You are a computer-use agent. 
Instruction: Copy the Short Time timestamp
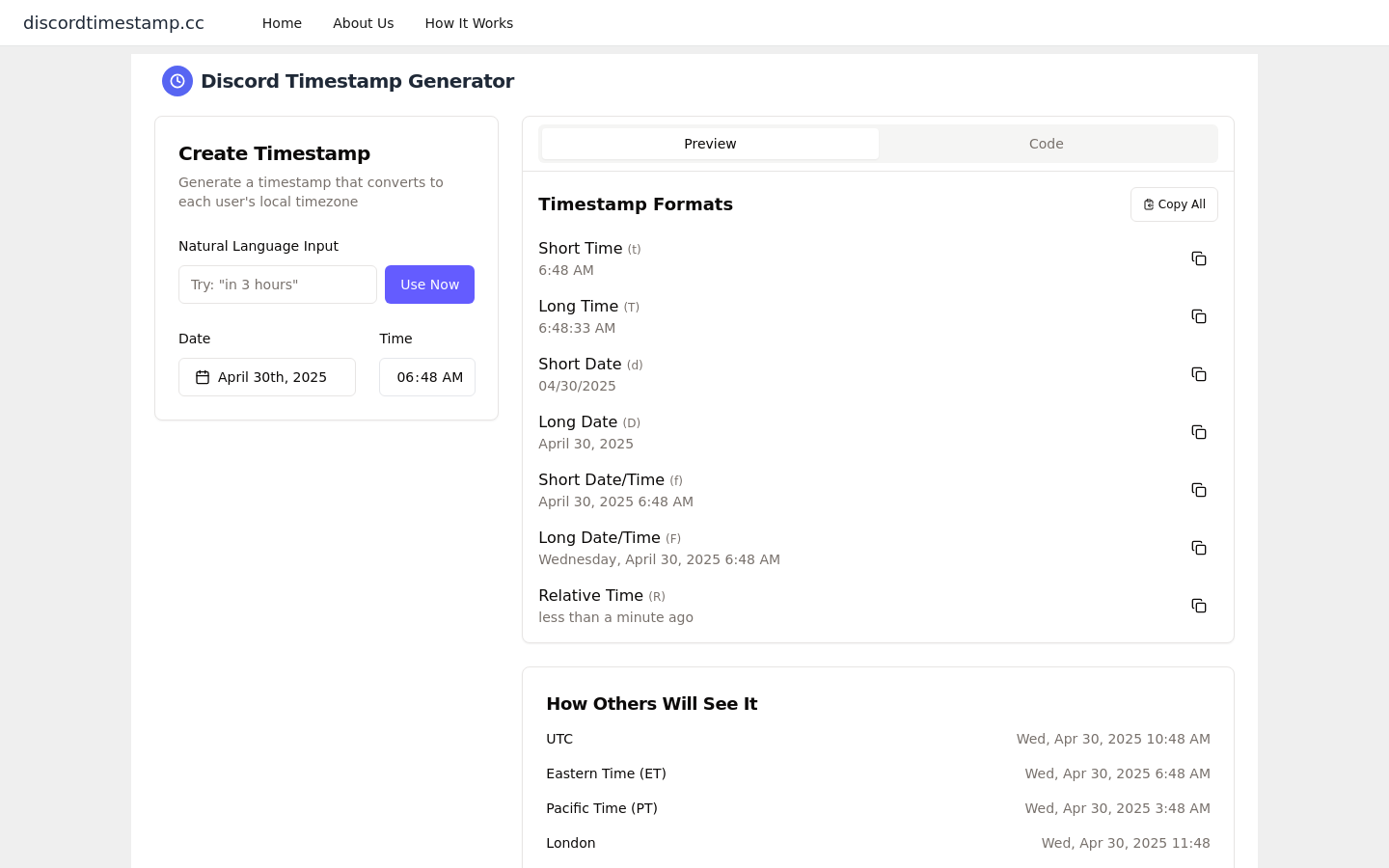tap(1199, 258)
